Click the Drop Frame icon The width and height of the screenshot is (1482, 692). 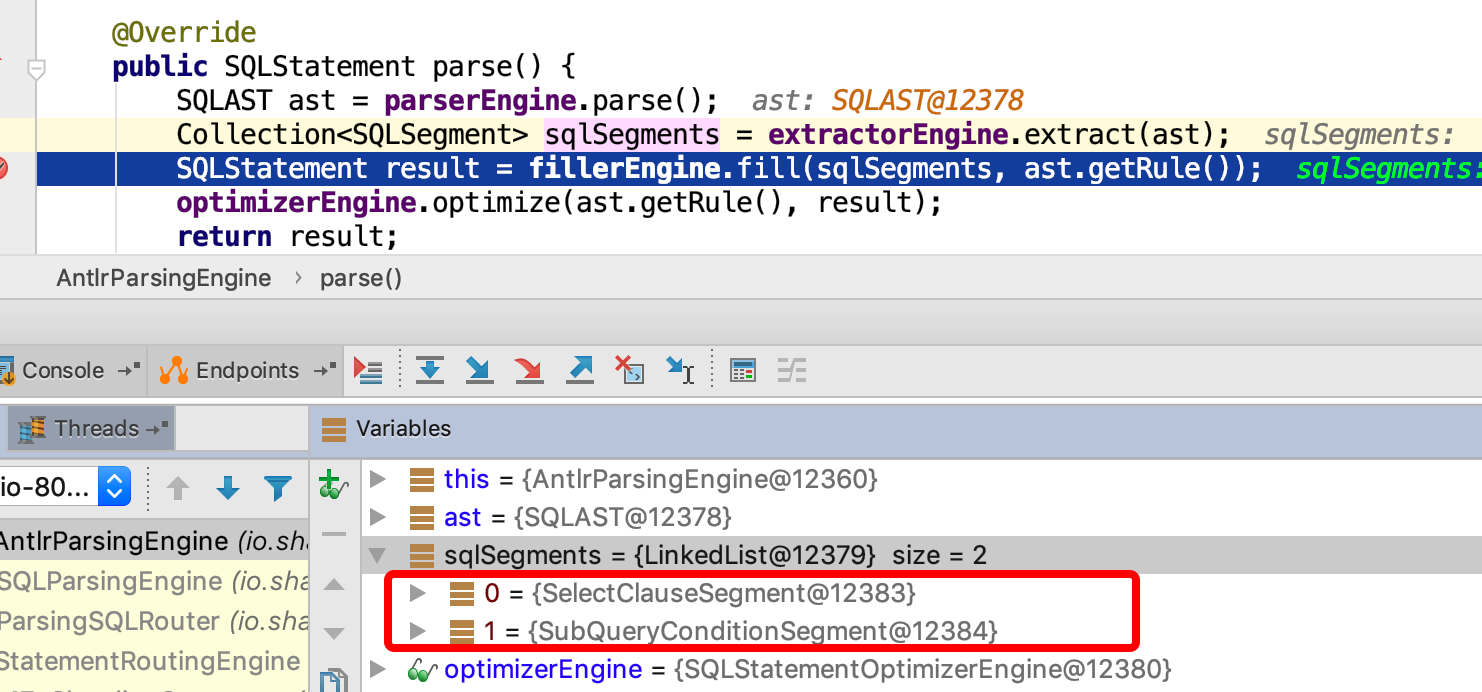(x=629, y=371)
